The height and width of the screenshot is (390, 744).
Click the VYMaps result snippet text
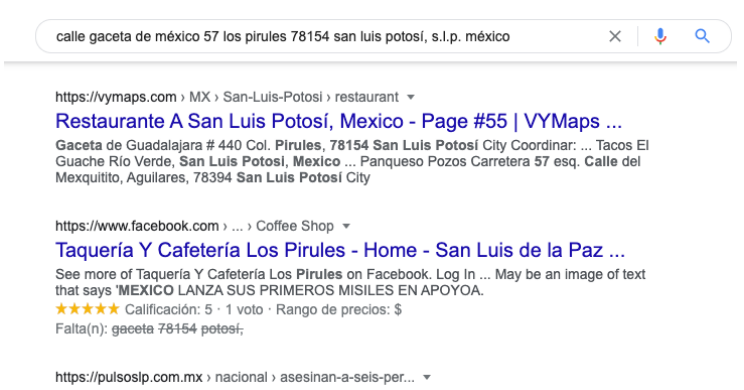352,162
